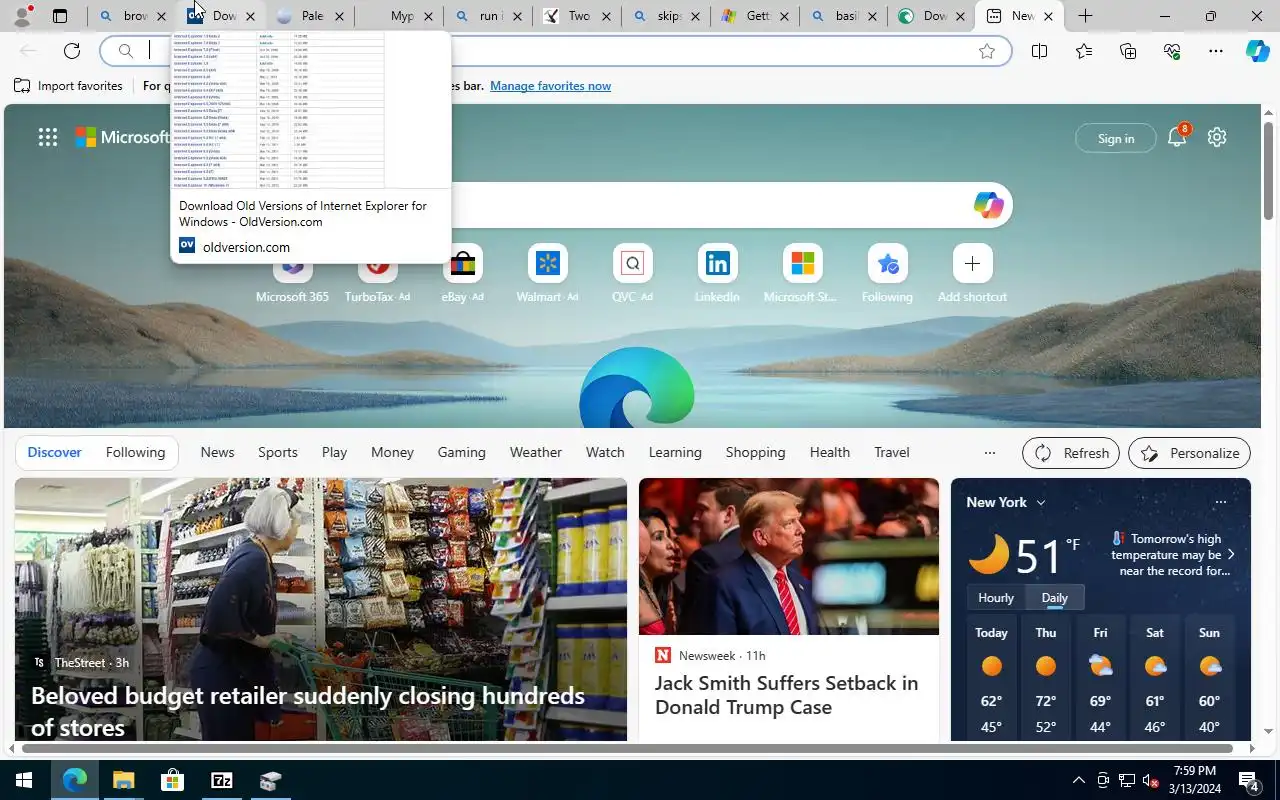The height and width of the screenshot is (800, 1280).
Task: Open the Collections icon
Action: coord(1128,51)
